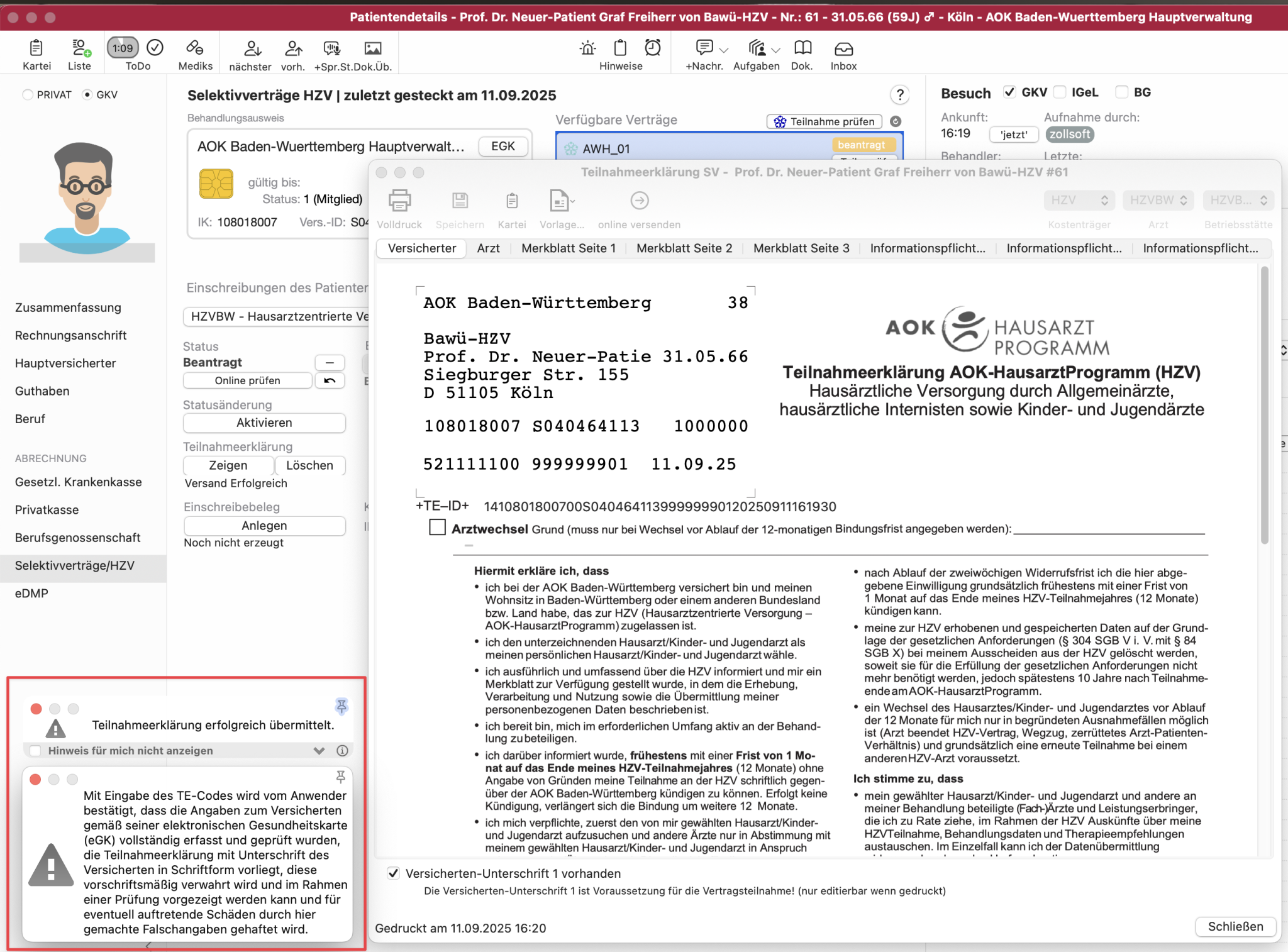Open the Merkblatt Seite 3 tab
This screenshot has width=1288, height=952.
click(x=801, y=248)
